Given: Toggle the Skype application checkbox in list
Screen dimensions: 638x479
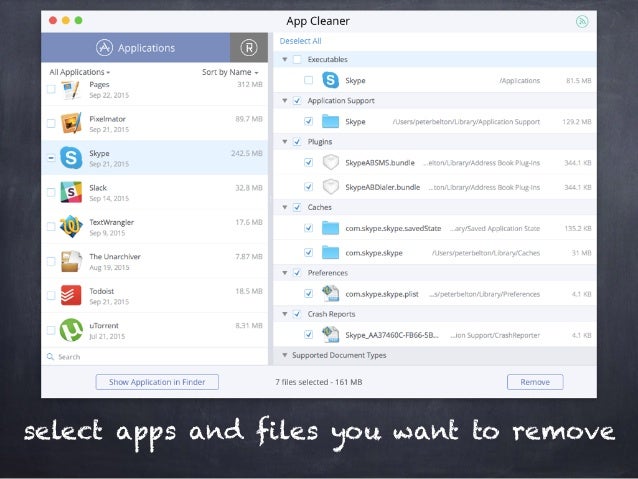Looking at the screenshot, I should (51, 157).
